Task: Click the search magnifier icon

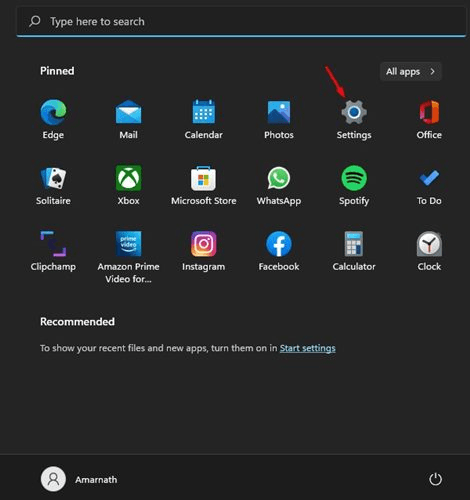Action: (35, 21)
